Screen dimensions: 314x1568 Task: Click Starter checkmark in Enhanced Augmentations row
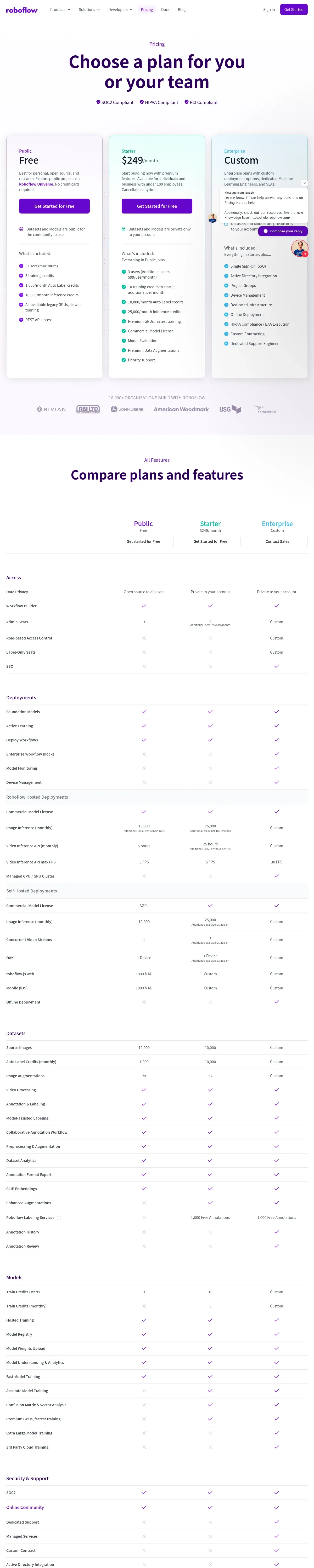210,1203
